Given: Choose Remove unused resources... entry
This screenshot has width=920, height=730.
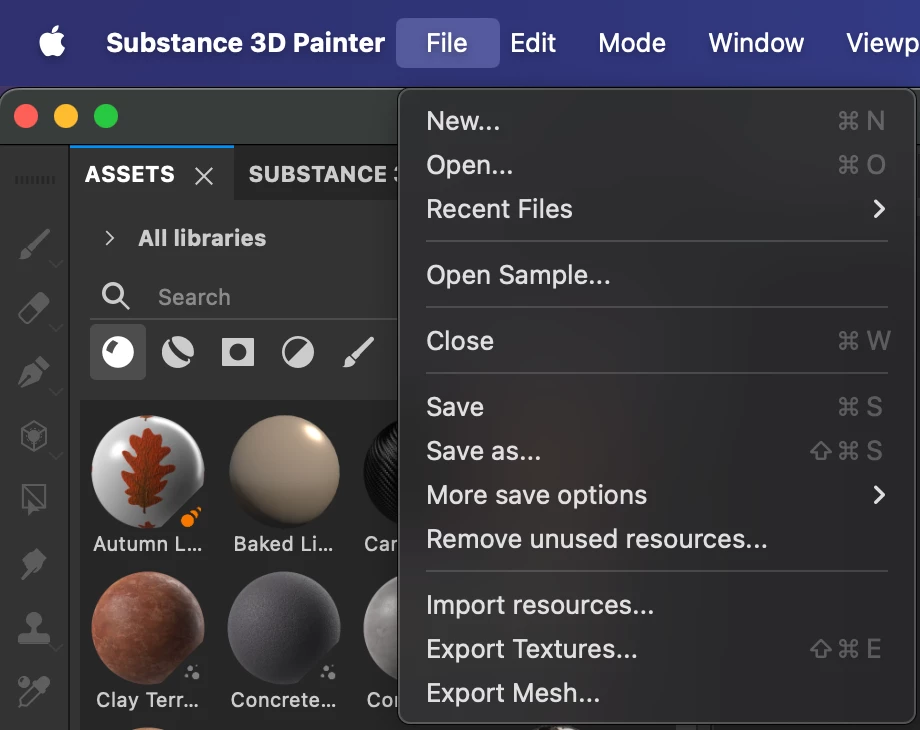Looking at the screenshot, I should point(657,539).
